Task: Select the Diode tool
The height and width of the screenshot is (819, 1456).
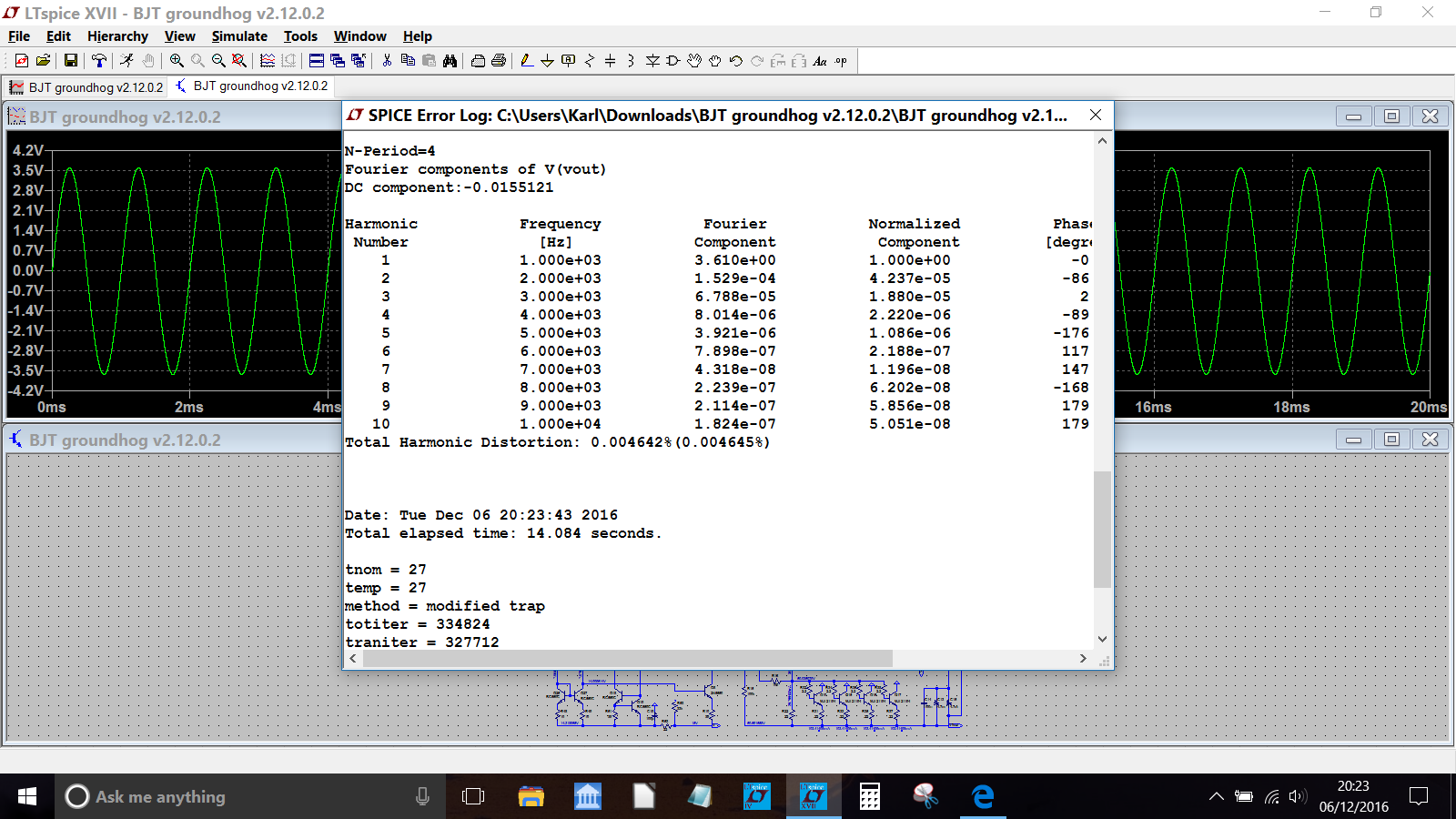Action: (x=652, y=61)
